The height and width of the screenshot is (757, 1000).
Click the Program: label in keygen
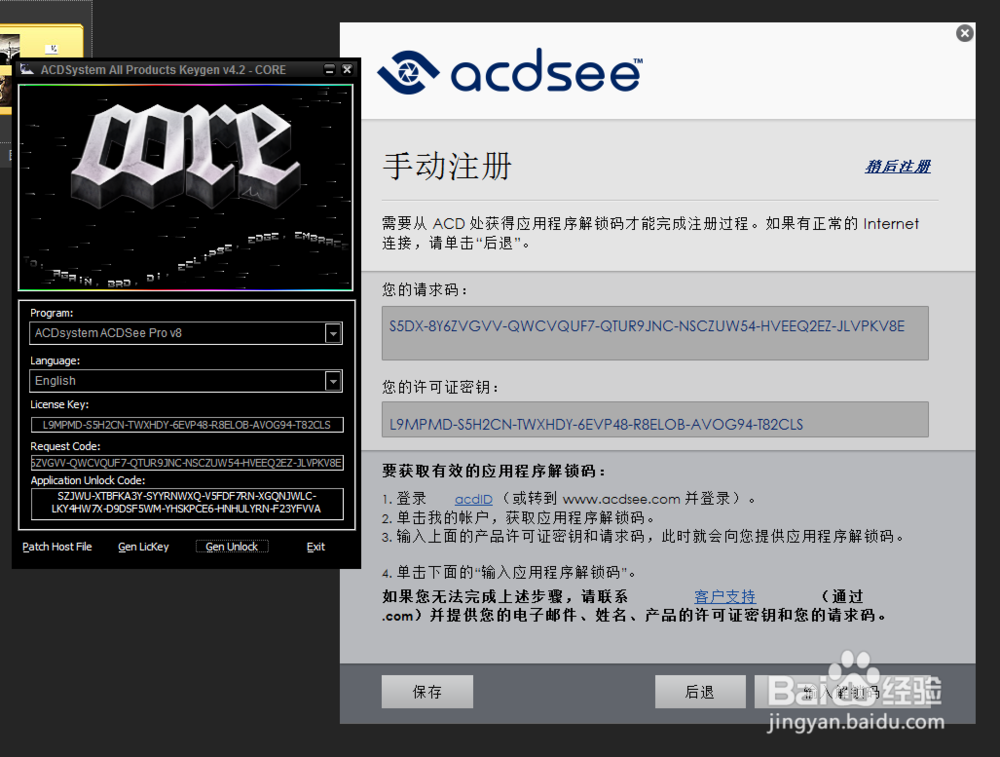52,313
